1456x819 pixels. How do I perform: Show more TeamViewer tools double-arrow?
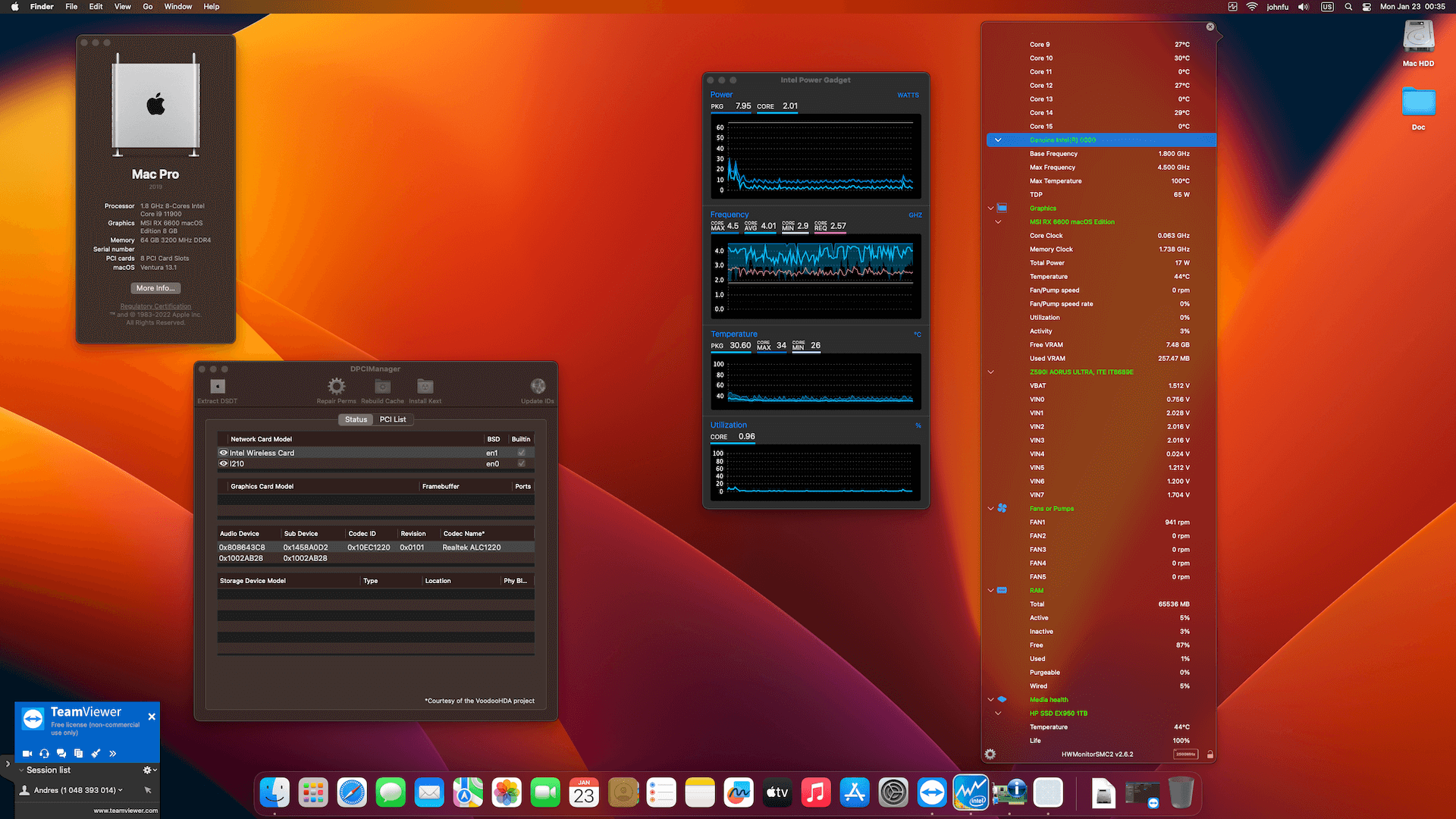113,754
